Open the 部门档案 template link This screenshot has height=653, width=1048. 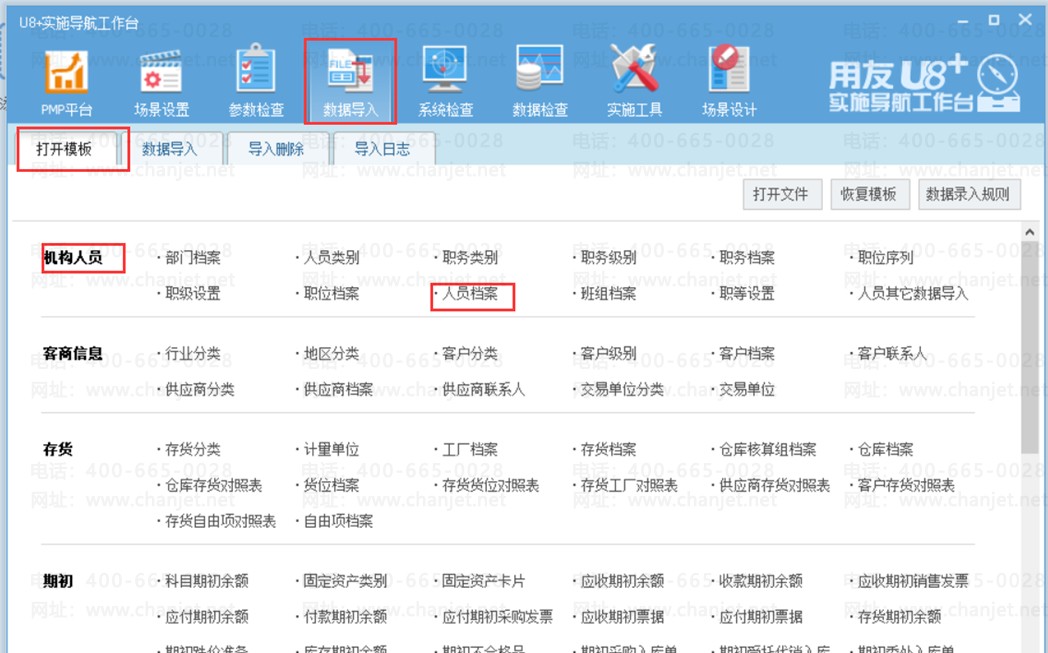click(x=193, y=258)
